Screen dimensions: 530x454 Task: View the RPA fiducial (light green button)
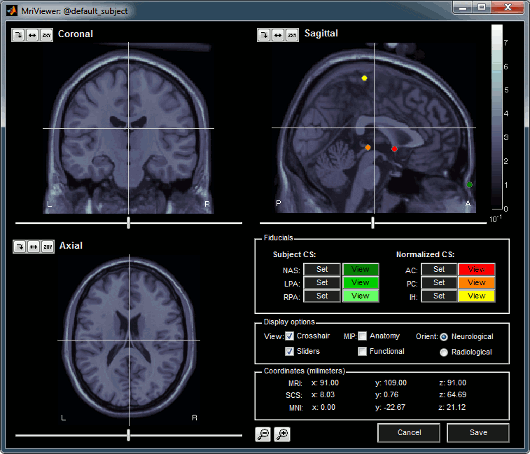click(360, 296)
